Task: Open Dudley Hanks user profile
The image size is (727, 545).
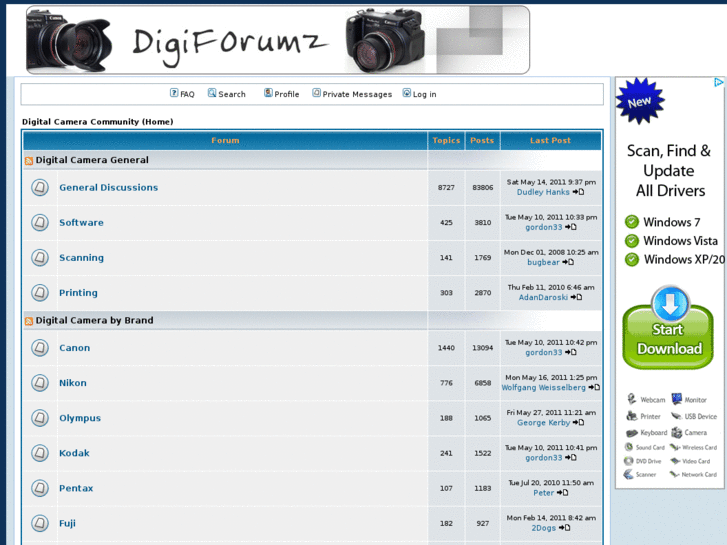Action: pos(543,192)
